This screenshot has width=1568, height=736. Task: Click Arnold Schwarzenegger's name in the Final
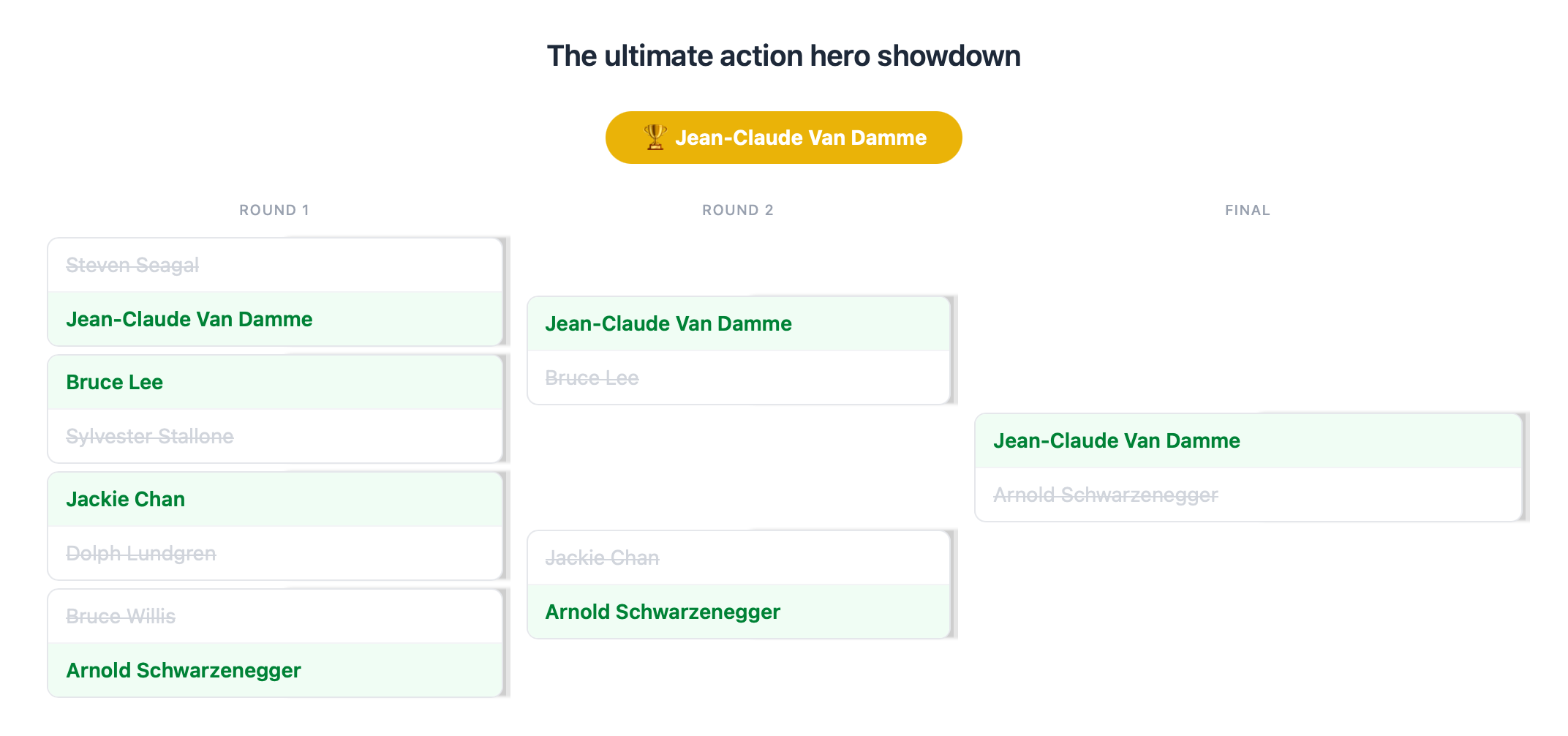1104,495
